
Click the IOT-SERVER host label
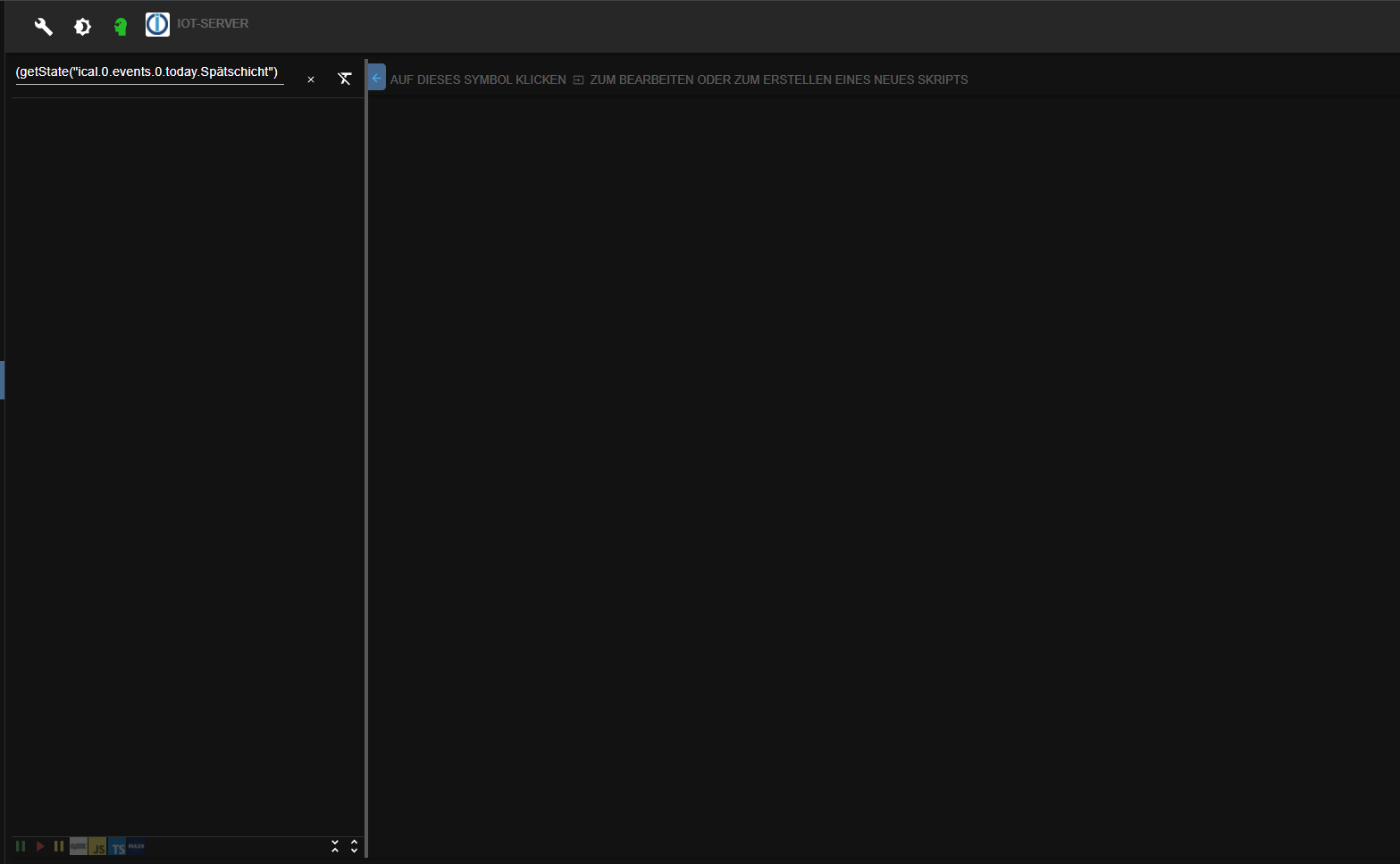(213, 23)
